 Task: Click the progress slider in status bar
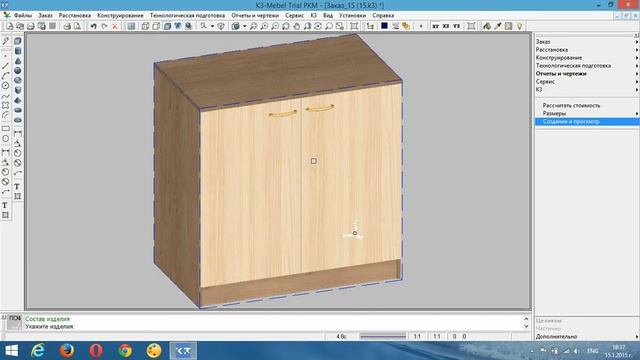click(x=382, y=337)
